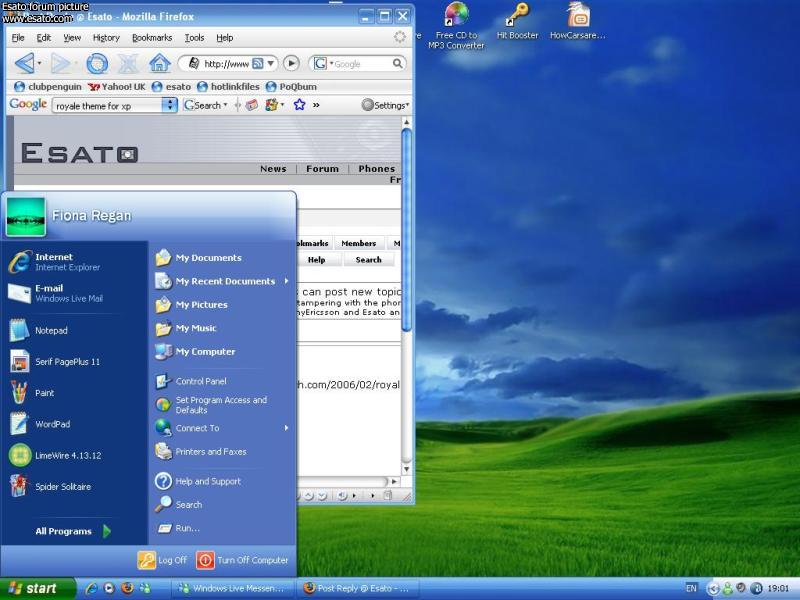Screen dimensions: 800x600
Task: Start Spider Solitaire
Action: [50, 486]
